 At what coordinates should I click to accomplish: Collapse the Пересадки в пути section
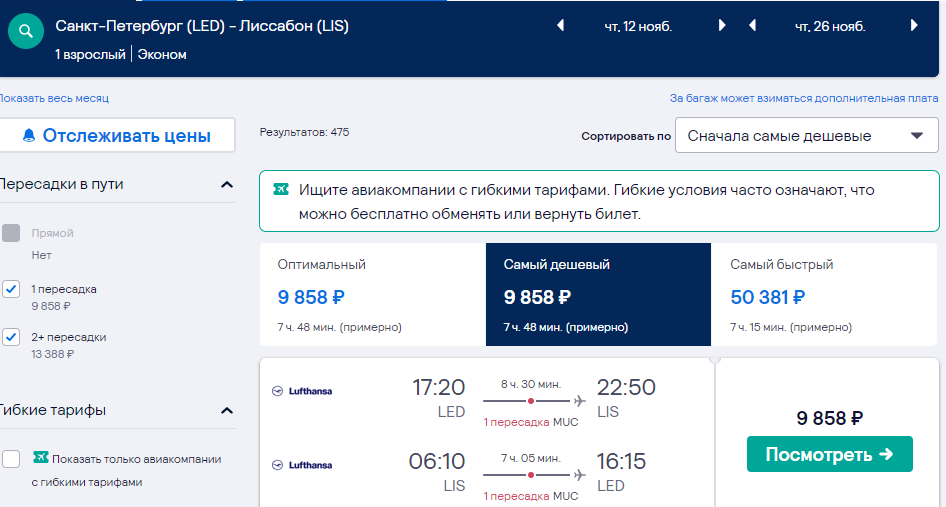[227, 185]
